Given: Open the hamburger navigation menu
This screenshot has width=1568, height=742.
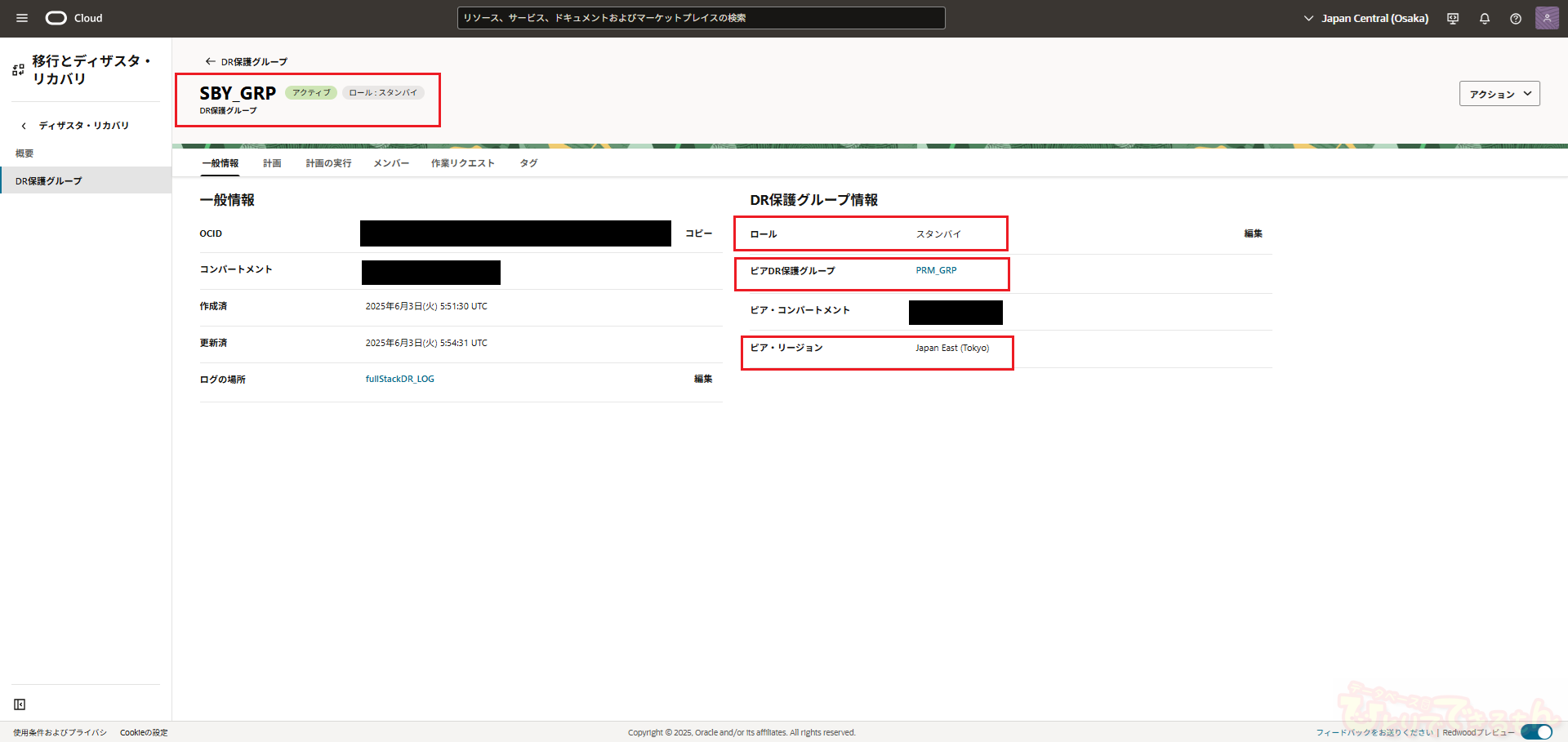Looking at the screenshot, I should point(22,18).
